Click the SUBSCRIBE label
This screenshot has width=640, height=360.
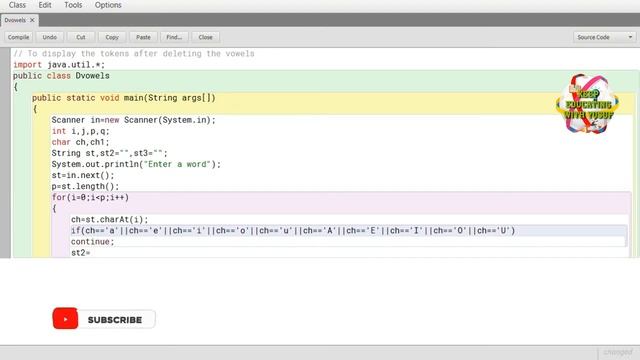point(115,320)
